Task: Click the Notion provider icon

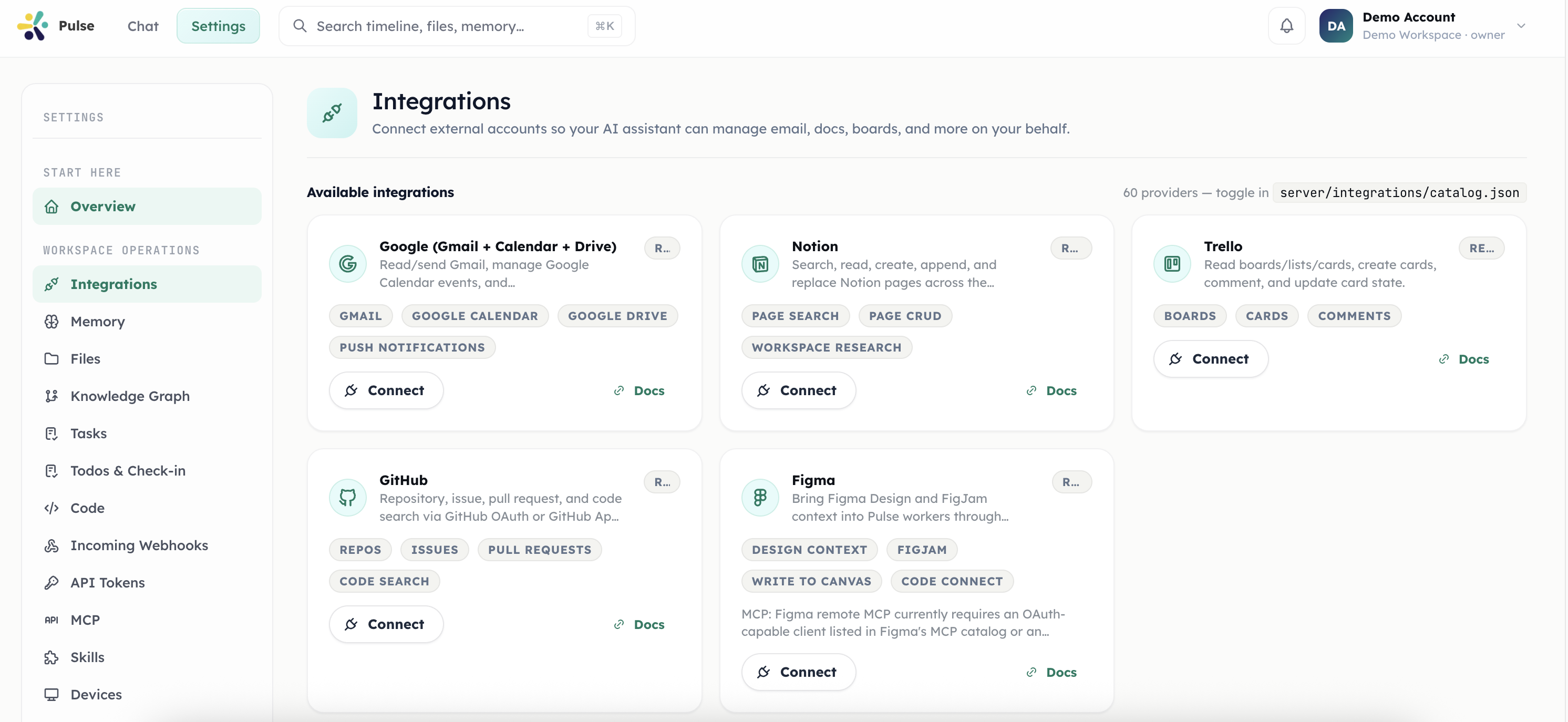Action: pyautogui.click(x=760, y=264)
